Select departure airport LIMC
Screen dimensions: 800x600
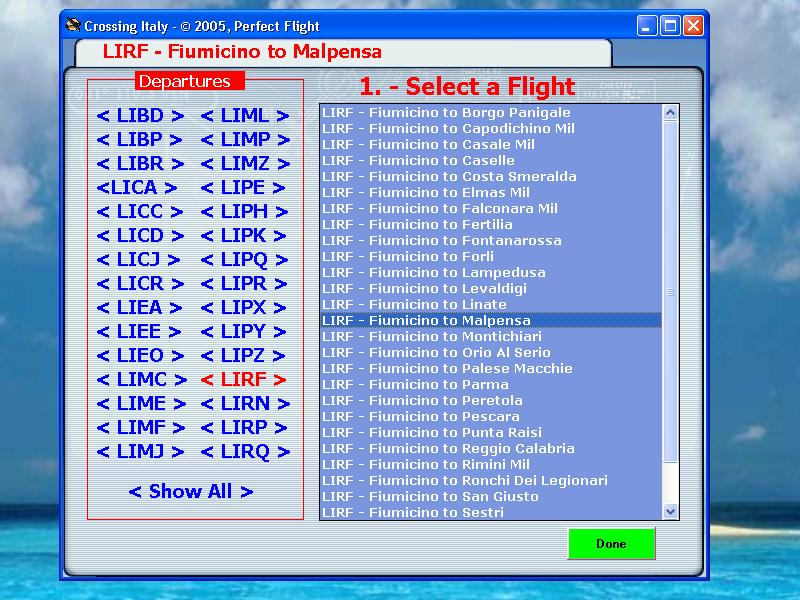tap(142, 379)
